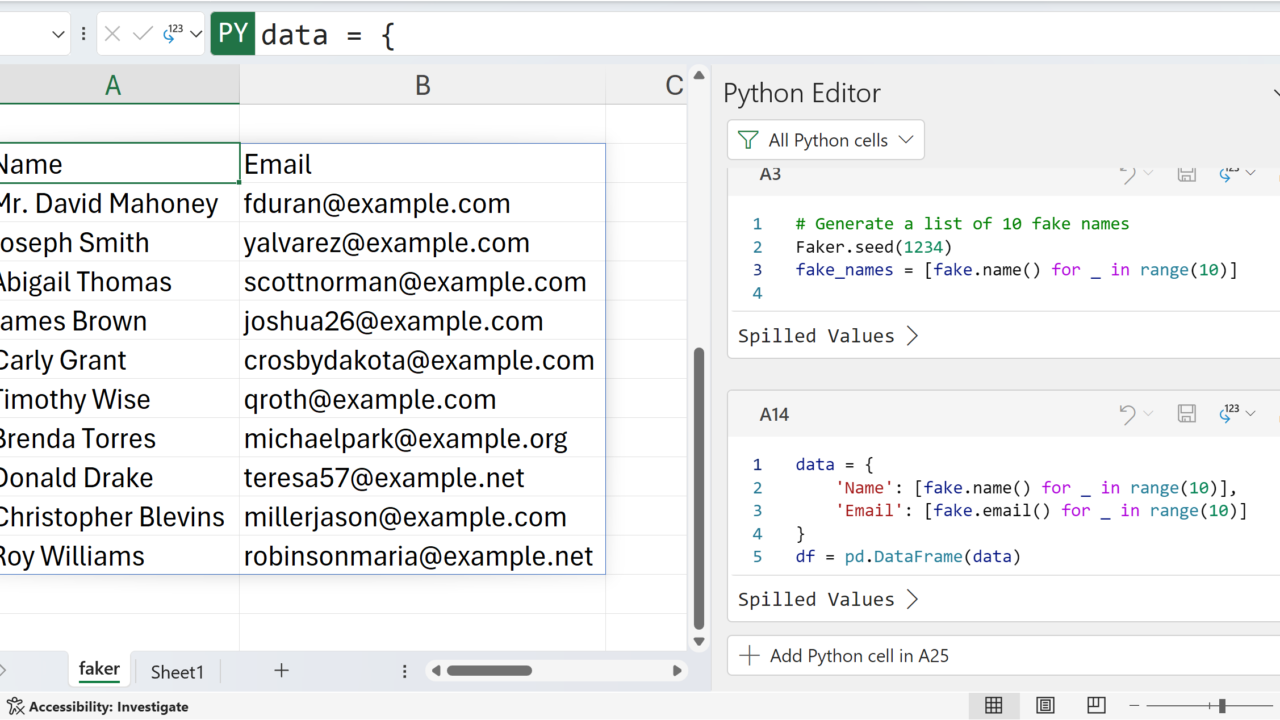The height and width of the screenshot is (720, 1280).
Task: Open Python output type dropdown for A14
Action: [1238, 414]
